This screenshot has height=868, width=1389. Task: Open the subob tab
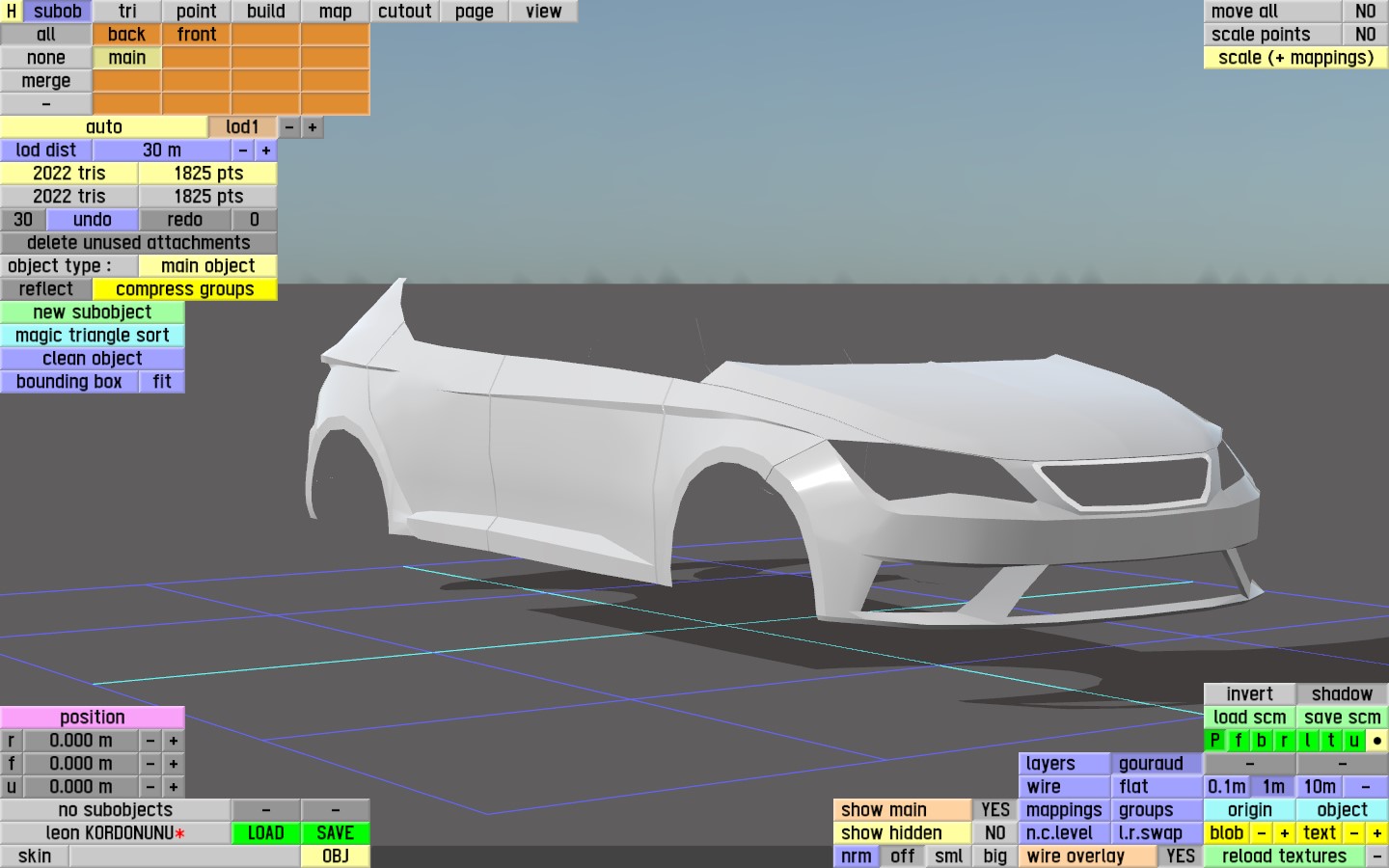coord(58,12)
